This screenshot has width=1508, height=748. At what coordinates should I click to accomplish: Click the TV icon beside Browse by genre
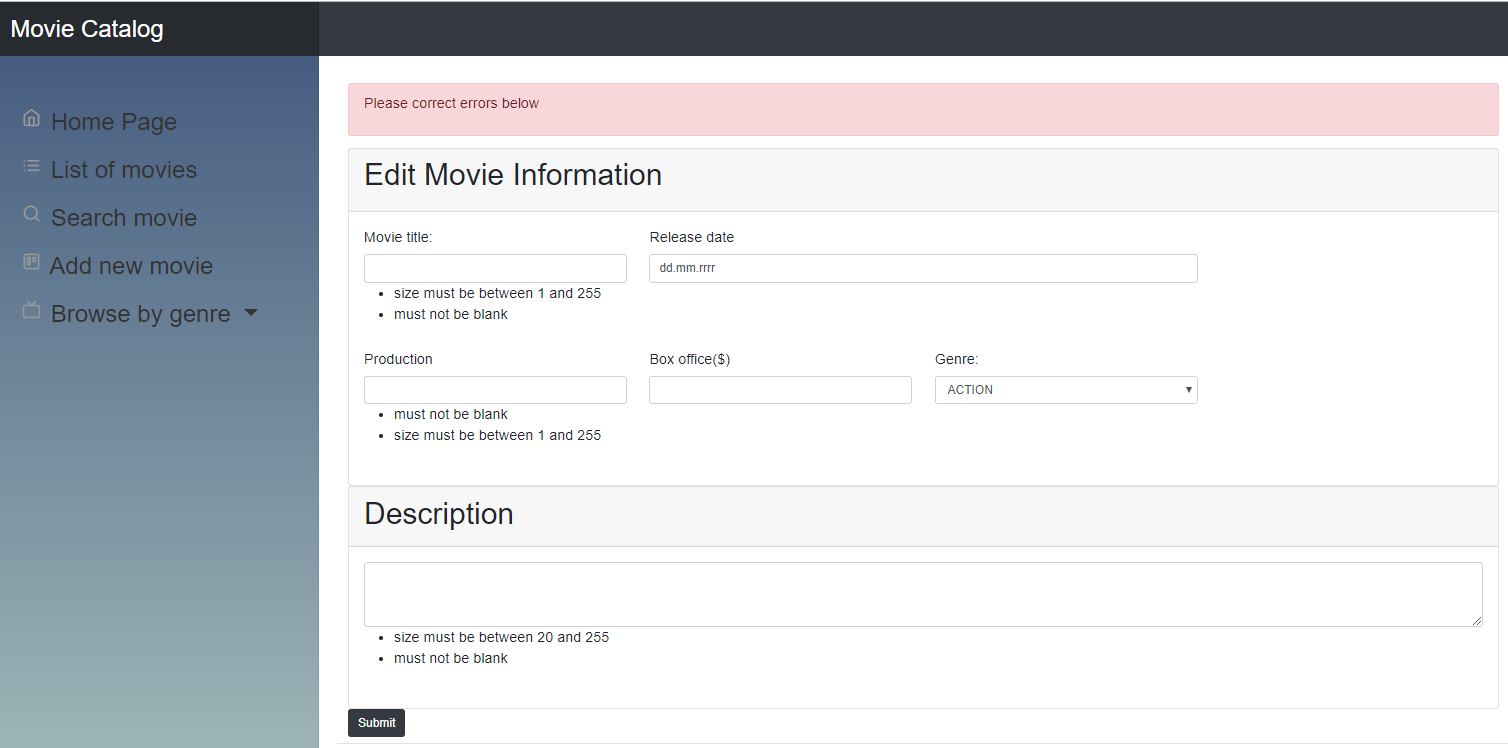[31, 310]
